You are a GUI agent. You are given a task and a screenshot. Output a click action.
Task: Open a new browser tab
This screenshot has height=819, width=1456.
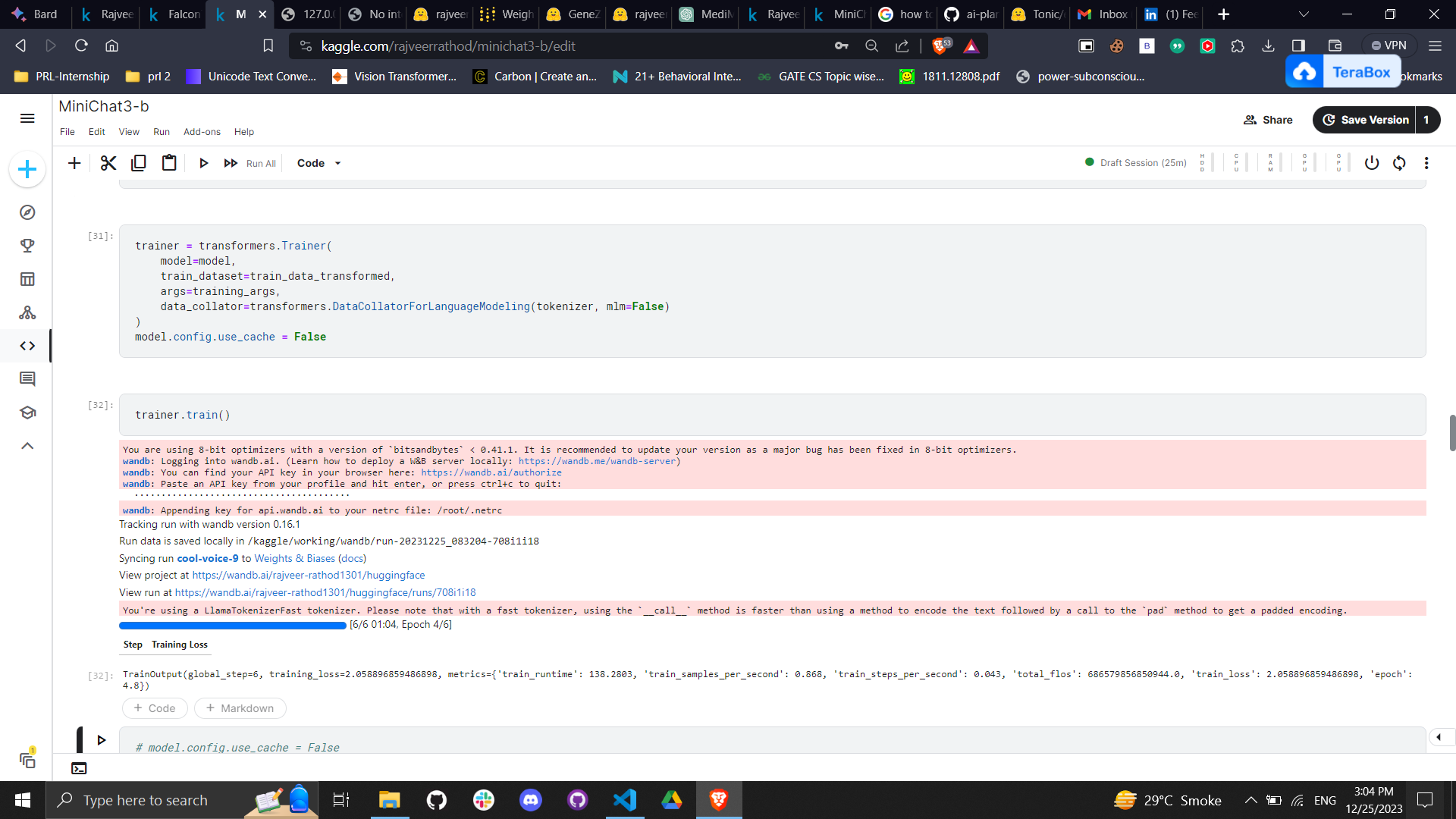(1223, 14)
